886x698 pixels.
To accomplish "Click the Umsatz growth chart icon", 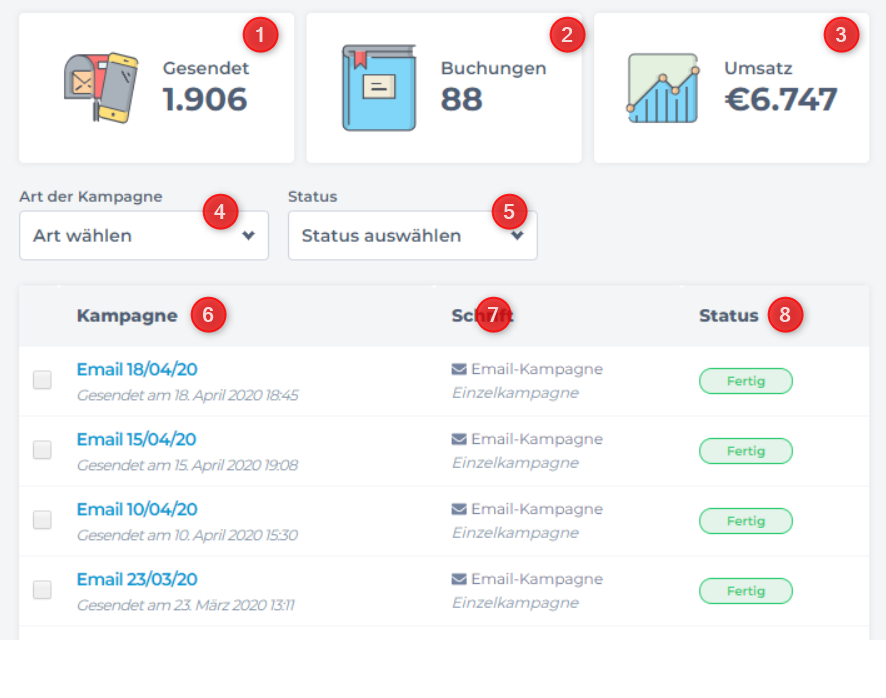I will [x=662, y=88].
